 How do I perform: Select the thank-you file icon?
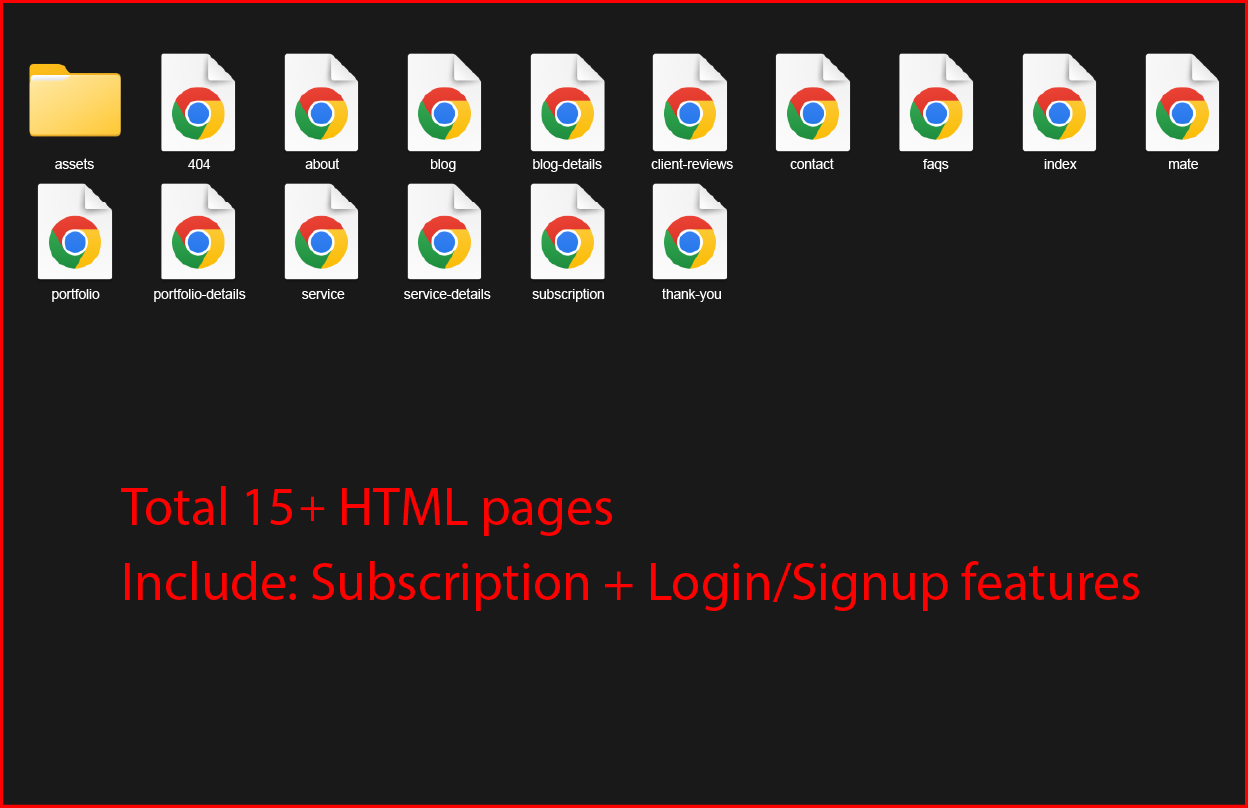tap(690, 231)
